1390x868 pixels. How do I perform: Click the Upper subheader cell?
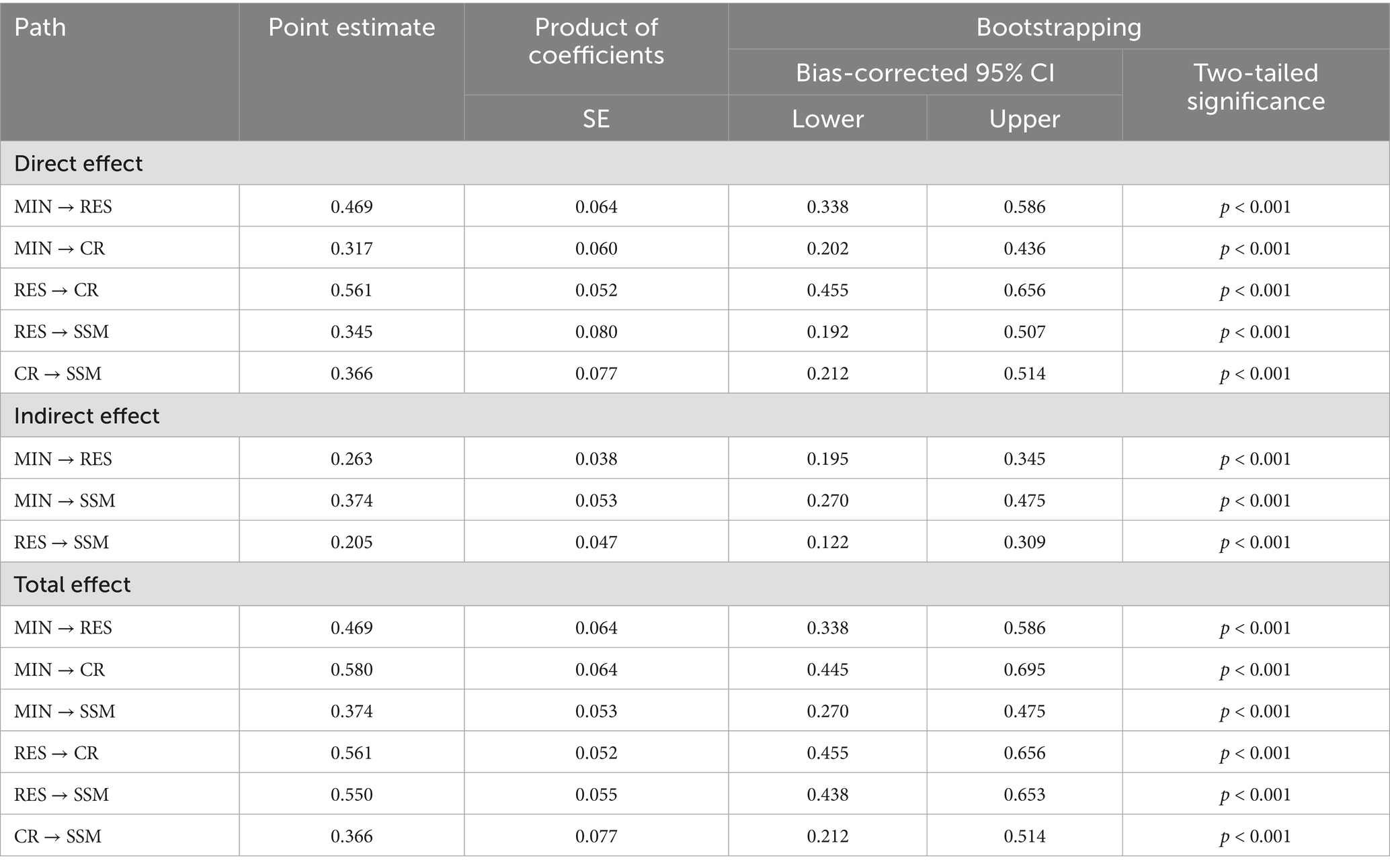(x=1024, y=119)
